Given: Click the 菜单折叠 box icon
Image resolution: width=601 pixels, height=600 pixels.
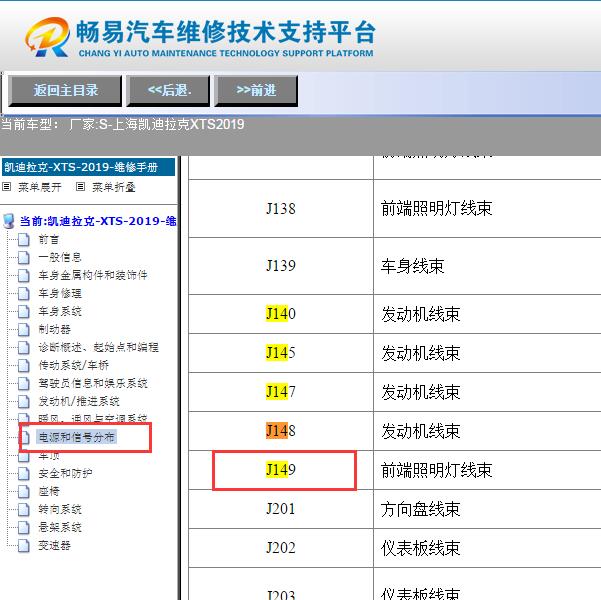Looking at the screenshot, I should [80, 187].
